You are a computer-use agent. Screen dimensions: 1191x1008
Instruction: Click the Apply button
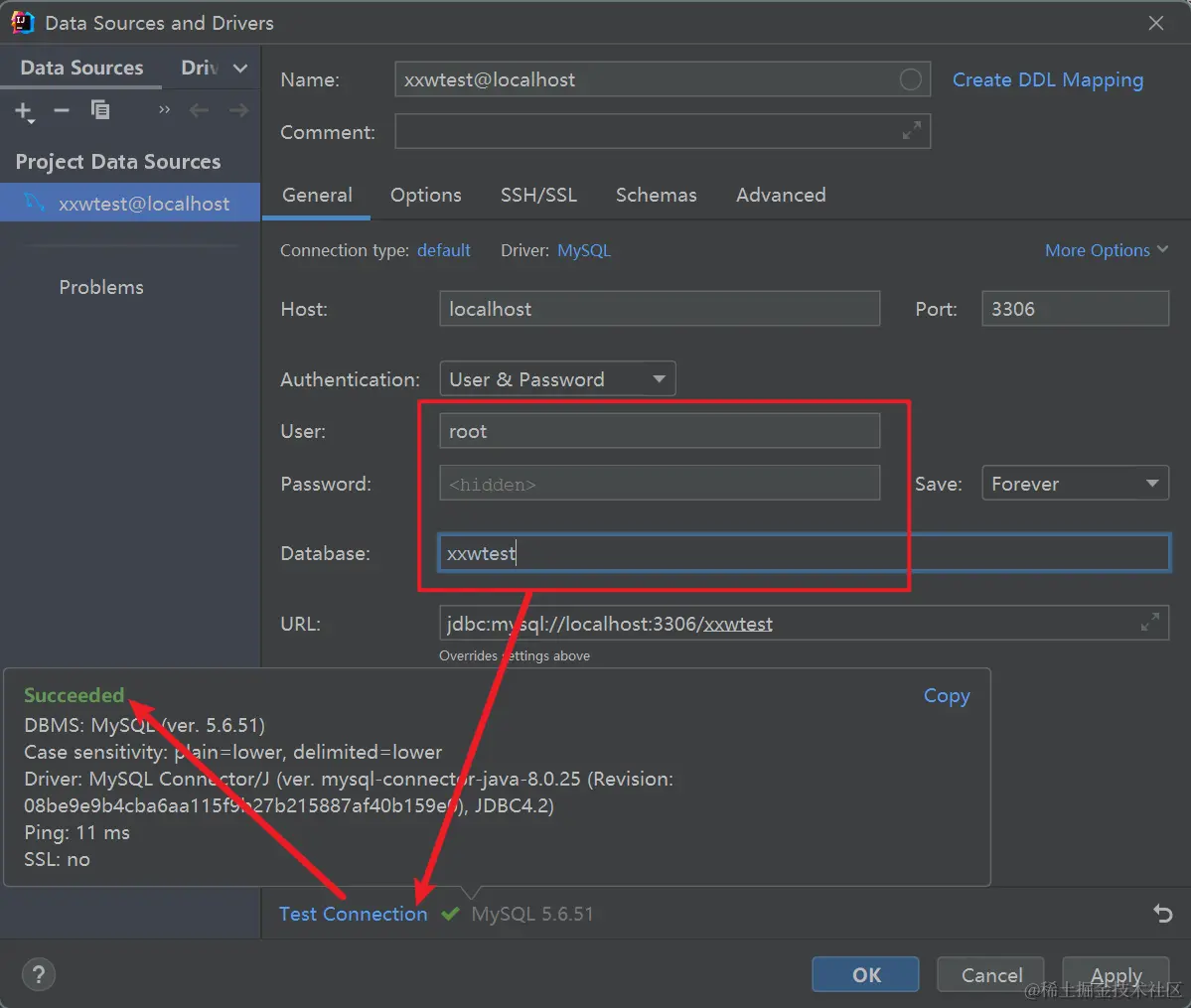click(x=1116, y=974)
